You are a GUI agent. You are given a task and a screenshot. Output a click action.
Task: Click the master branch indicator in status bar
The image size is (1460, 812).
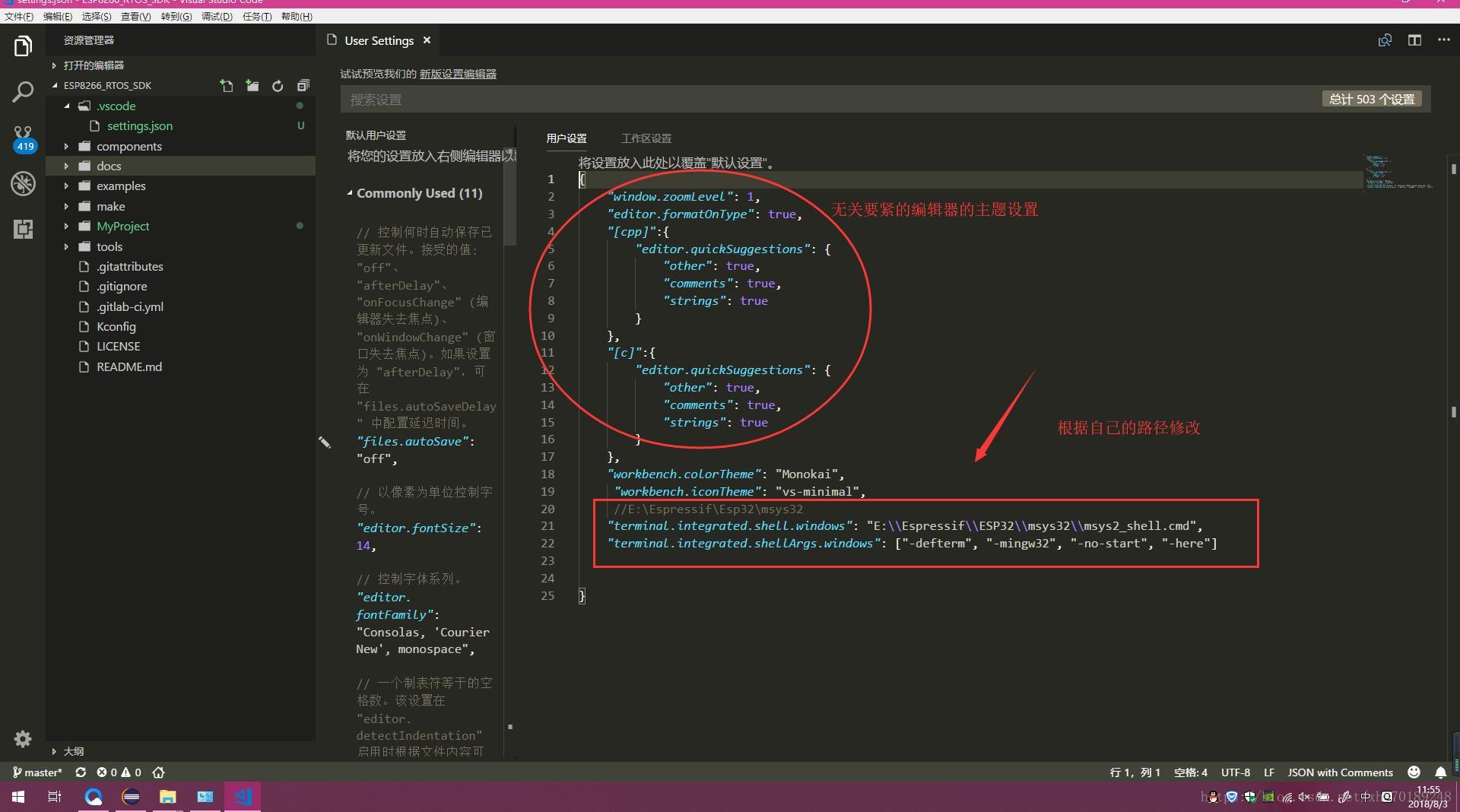pyautogui.click(x=37, y=772)
